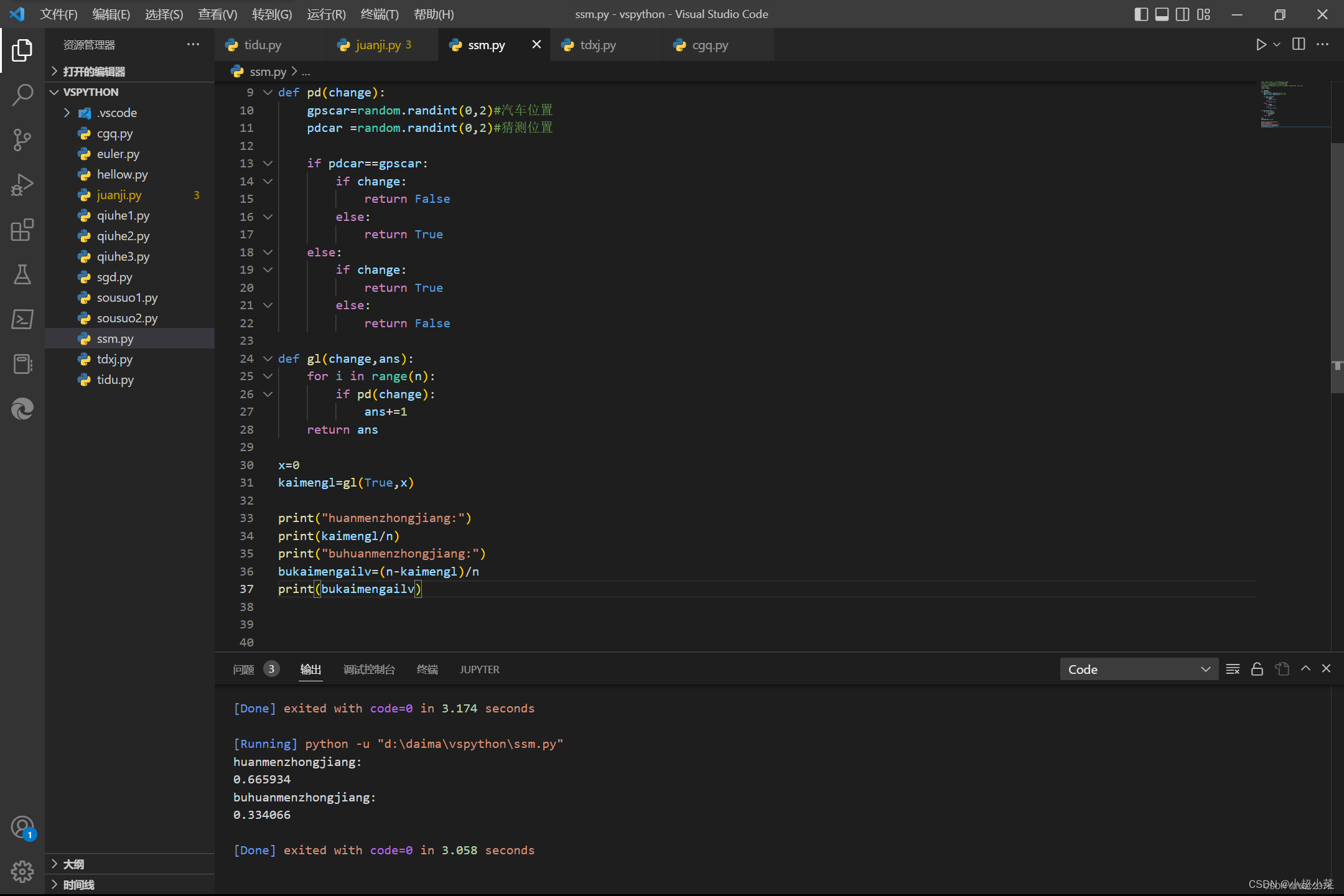Expand the 打开的编辑器 section
Image resolution: width=1344 pixels, height=896 pixels.
(130, 72)
